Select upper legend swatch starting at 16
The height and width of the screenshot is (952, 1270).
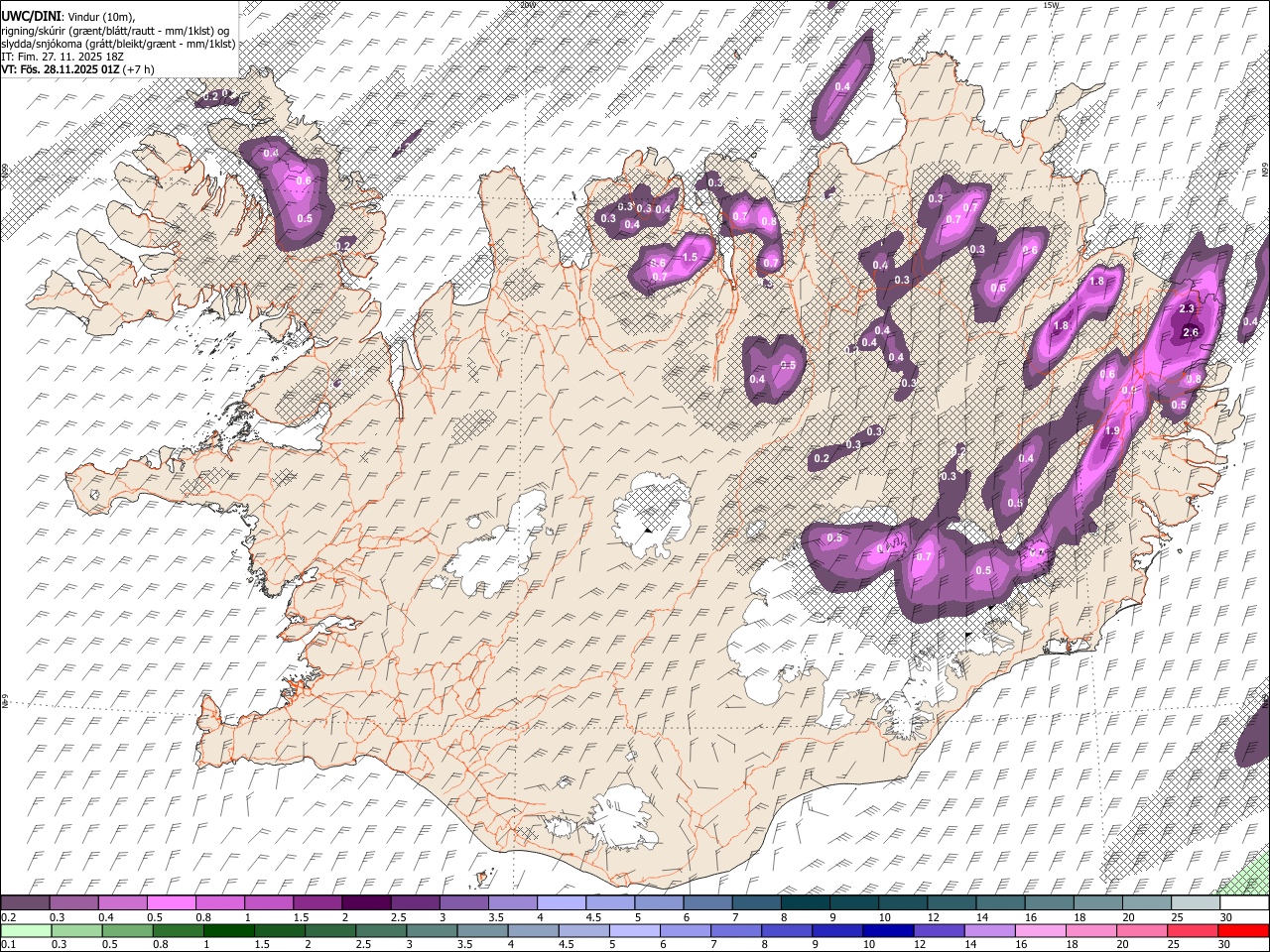pyautogui.click(x=1048, y=902)
